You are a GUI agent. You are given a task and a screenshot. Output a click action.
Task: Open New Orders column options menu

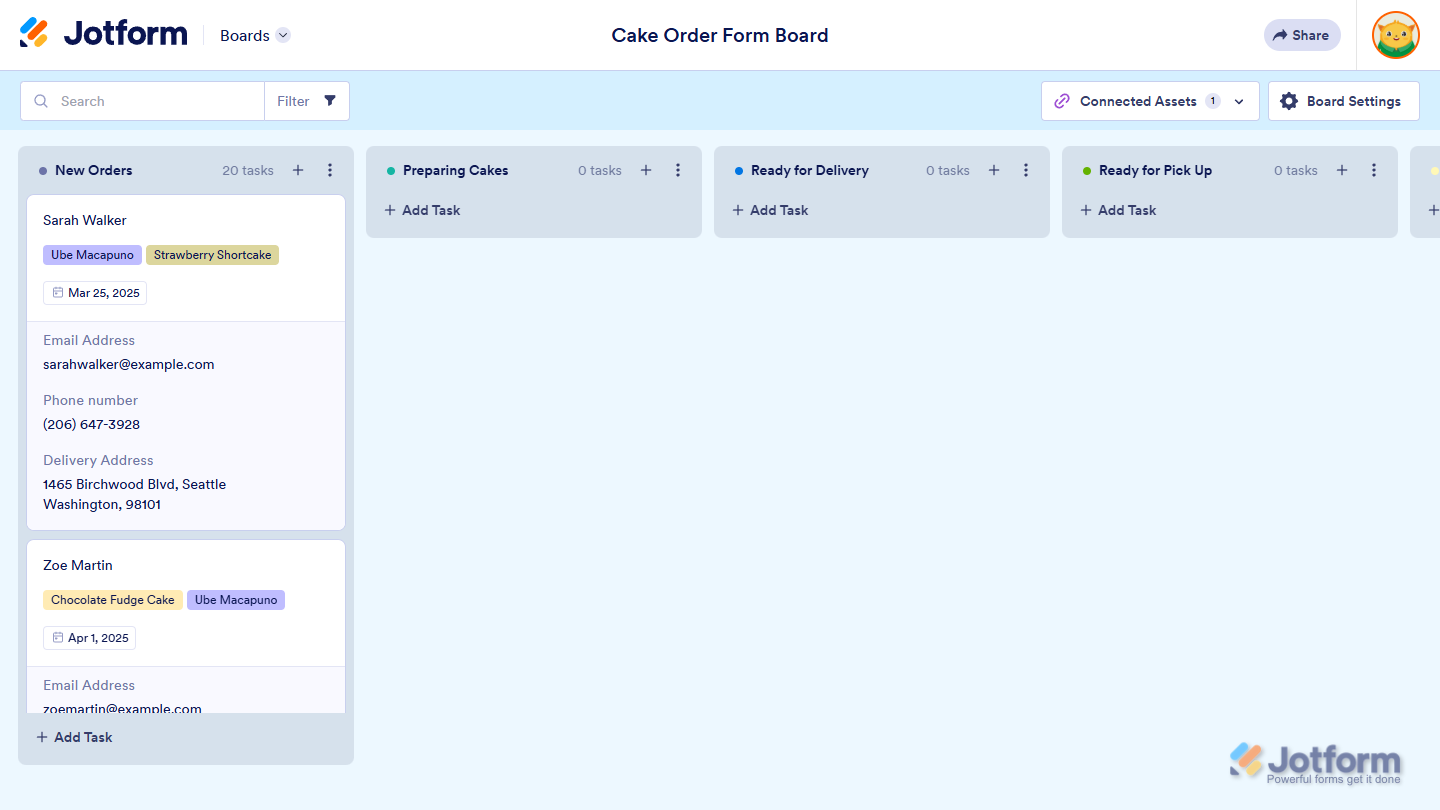pos(330,171)
